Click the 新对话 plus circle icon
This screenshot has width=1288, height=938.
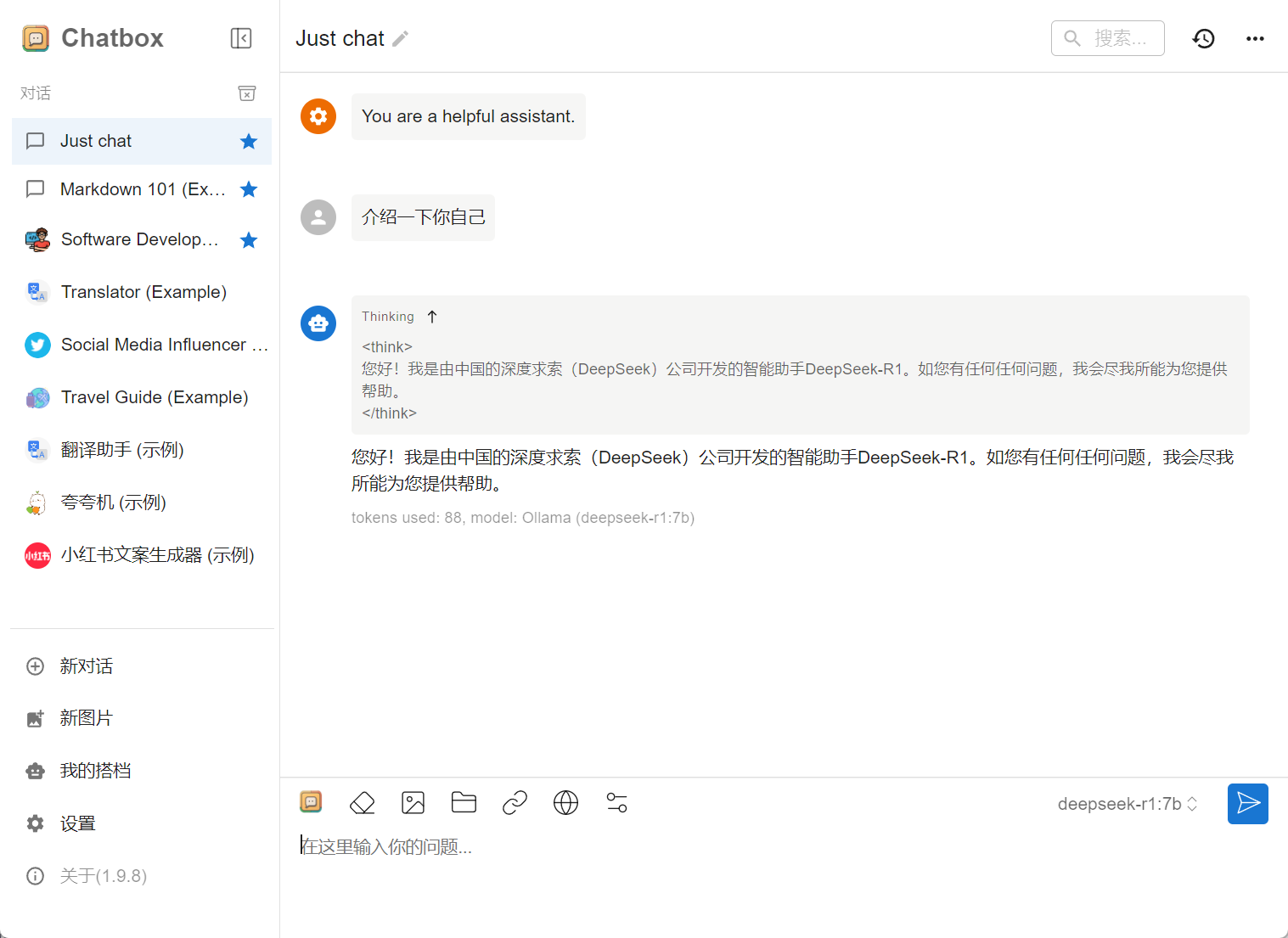coord(36,666)
